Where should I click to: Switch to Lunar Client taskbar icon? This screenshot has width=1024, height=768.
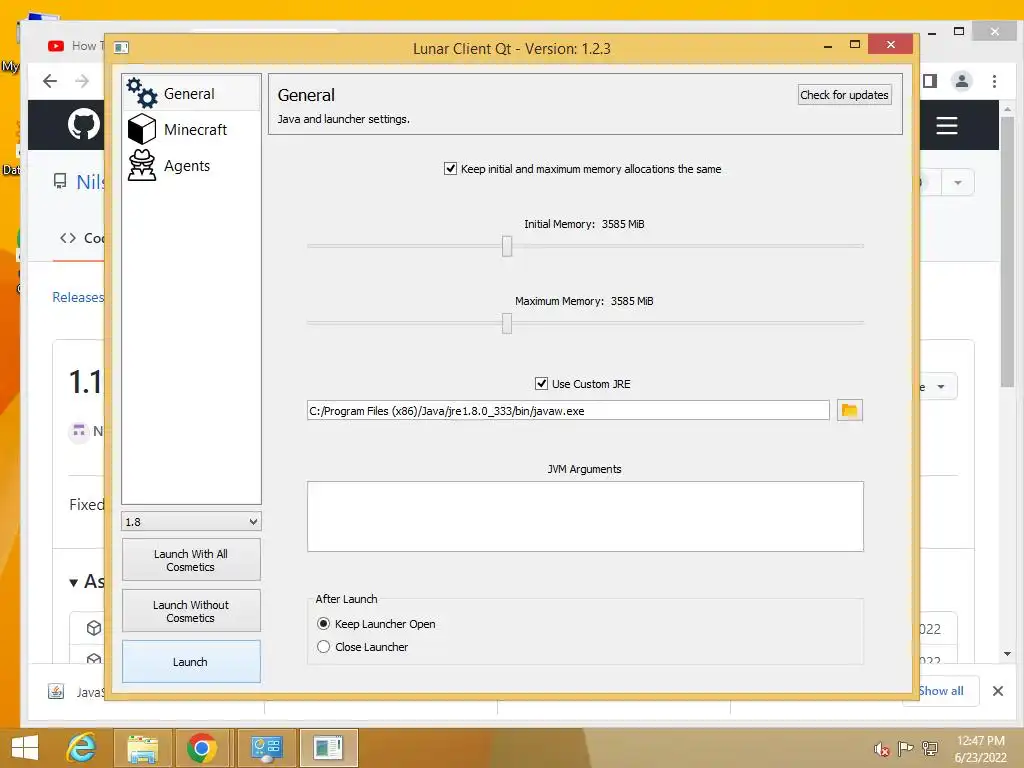coord(328,748)
